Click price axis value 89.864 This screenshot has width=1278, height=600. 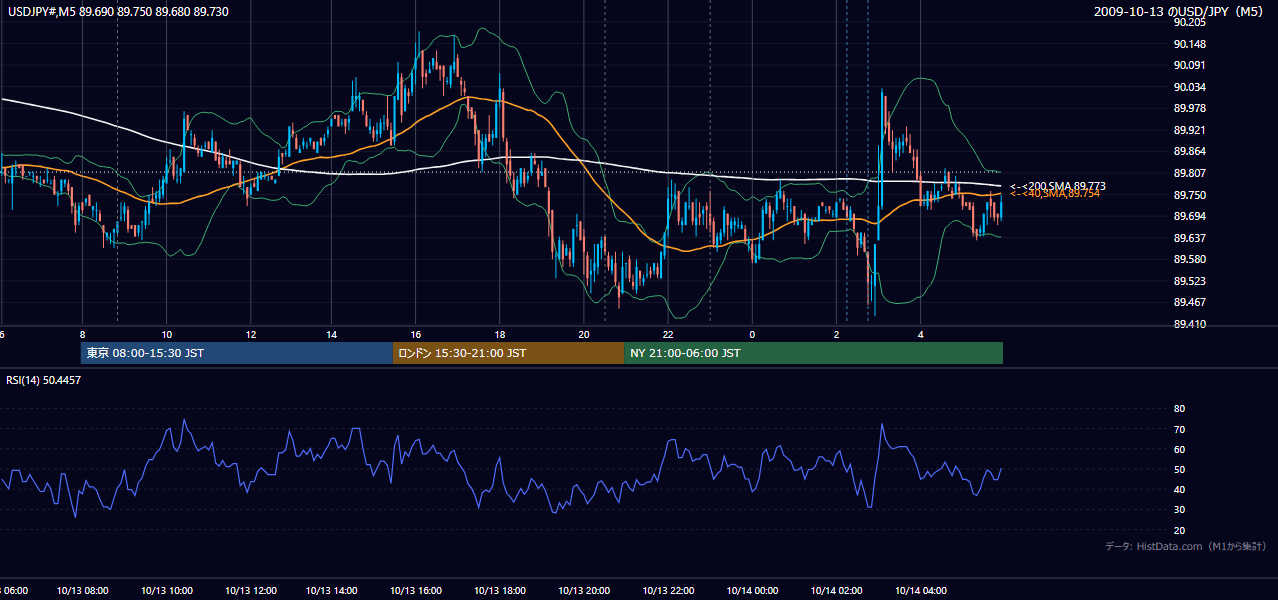[x=1189, y=152]
